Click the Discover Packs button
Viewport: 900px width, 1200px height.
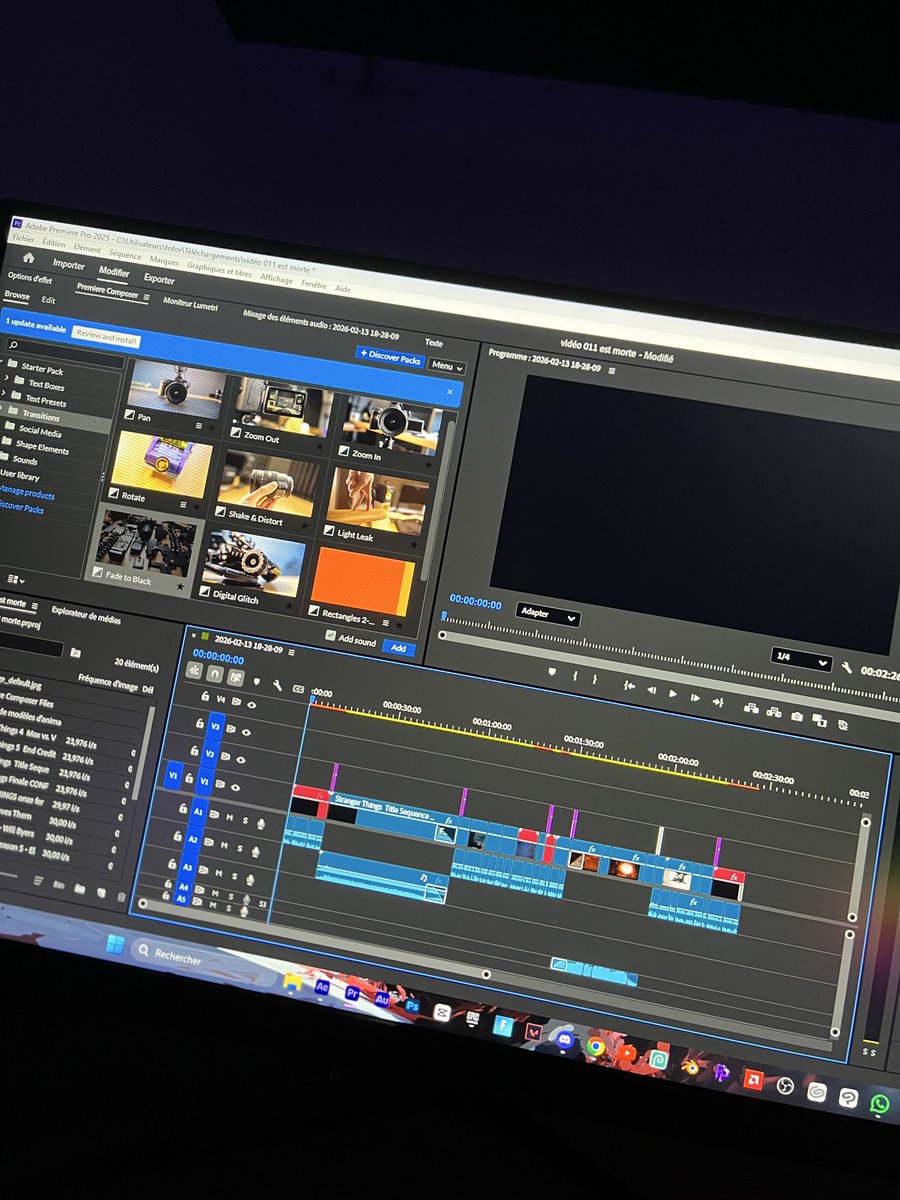[x=390, y=358]
